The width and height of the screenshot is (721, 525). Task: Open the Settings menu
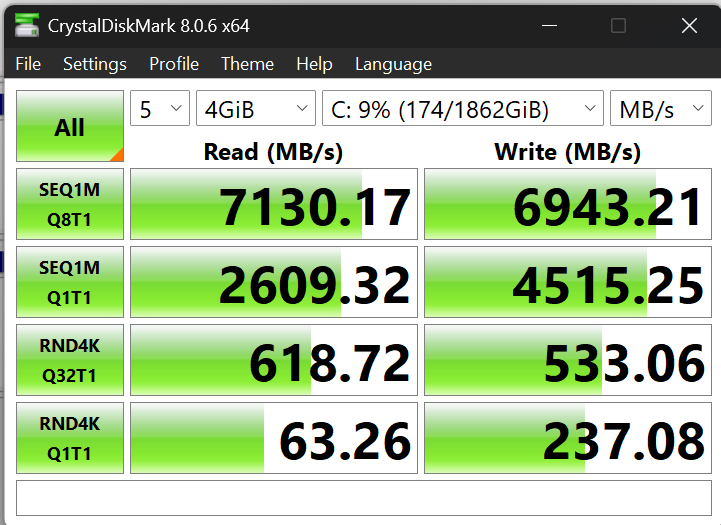coord(95,64)
